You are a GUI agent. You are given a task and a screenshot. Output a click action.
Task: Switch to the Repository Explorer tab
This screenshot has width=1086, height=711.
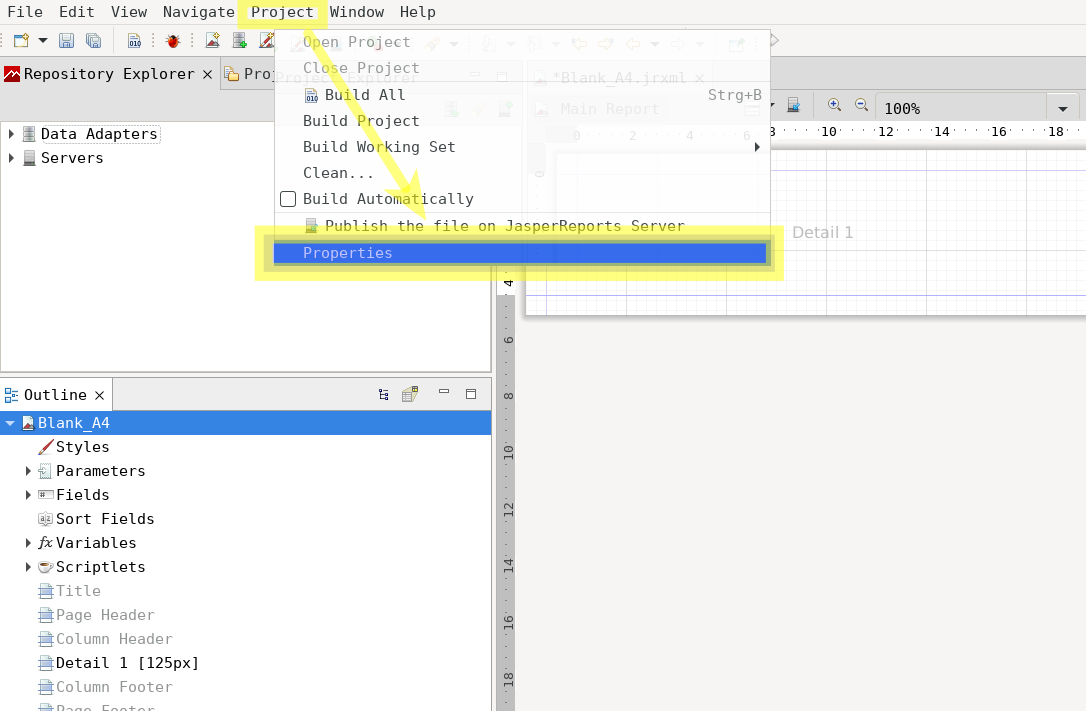[x=108, y=74]
